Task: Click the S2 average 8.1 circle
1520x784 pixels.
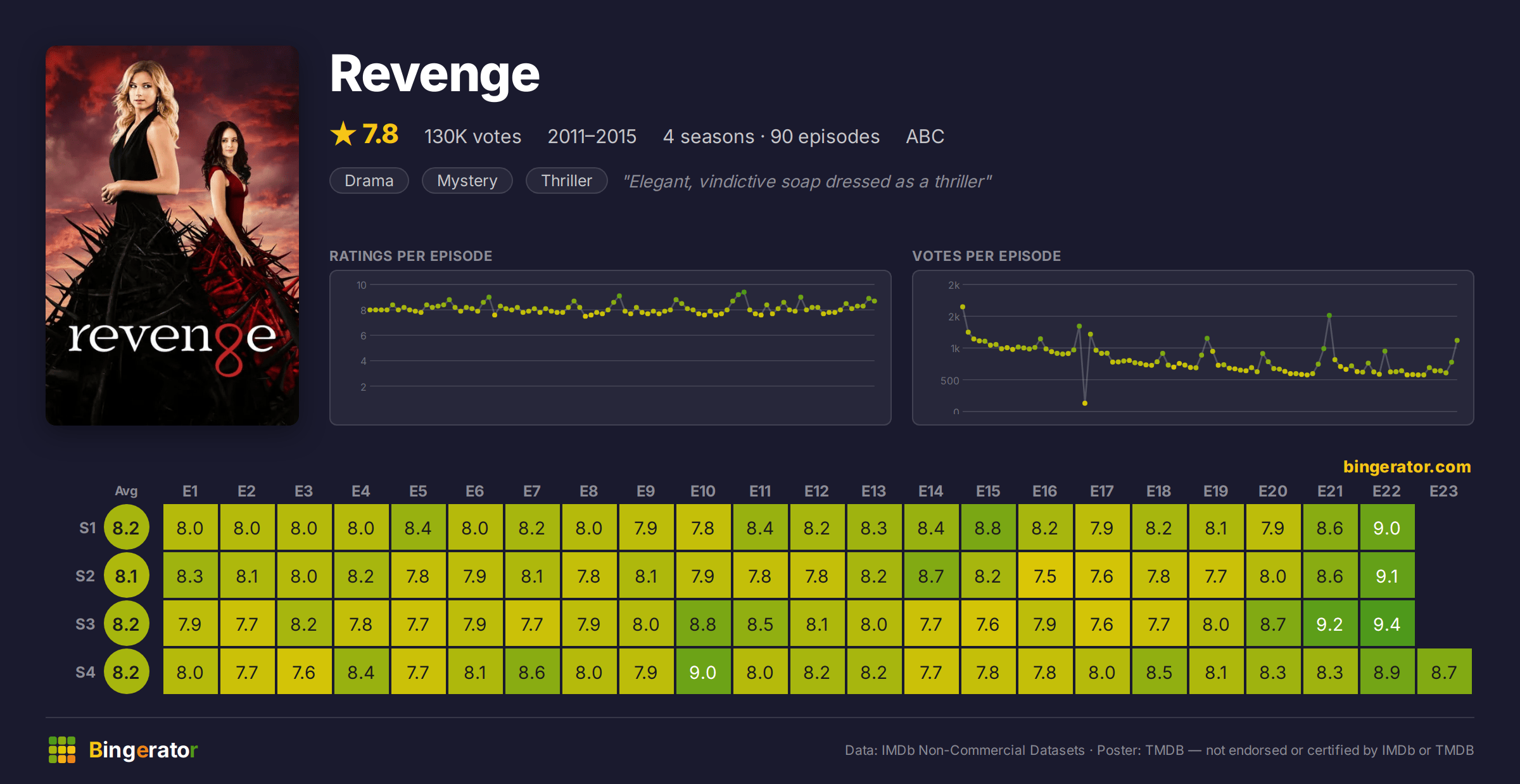Action: (x=126, y=576)
